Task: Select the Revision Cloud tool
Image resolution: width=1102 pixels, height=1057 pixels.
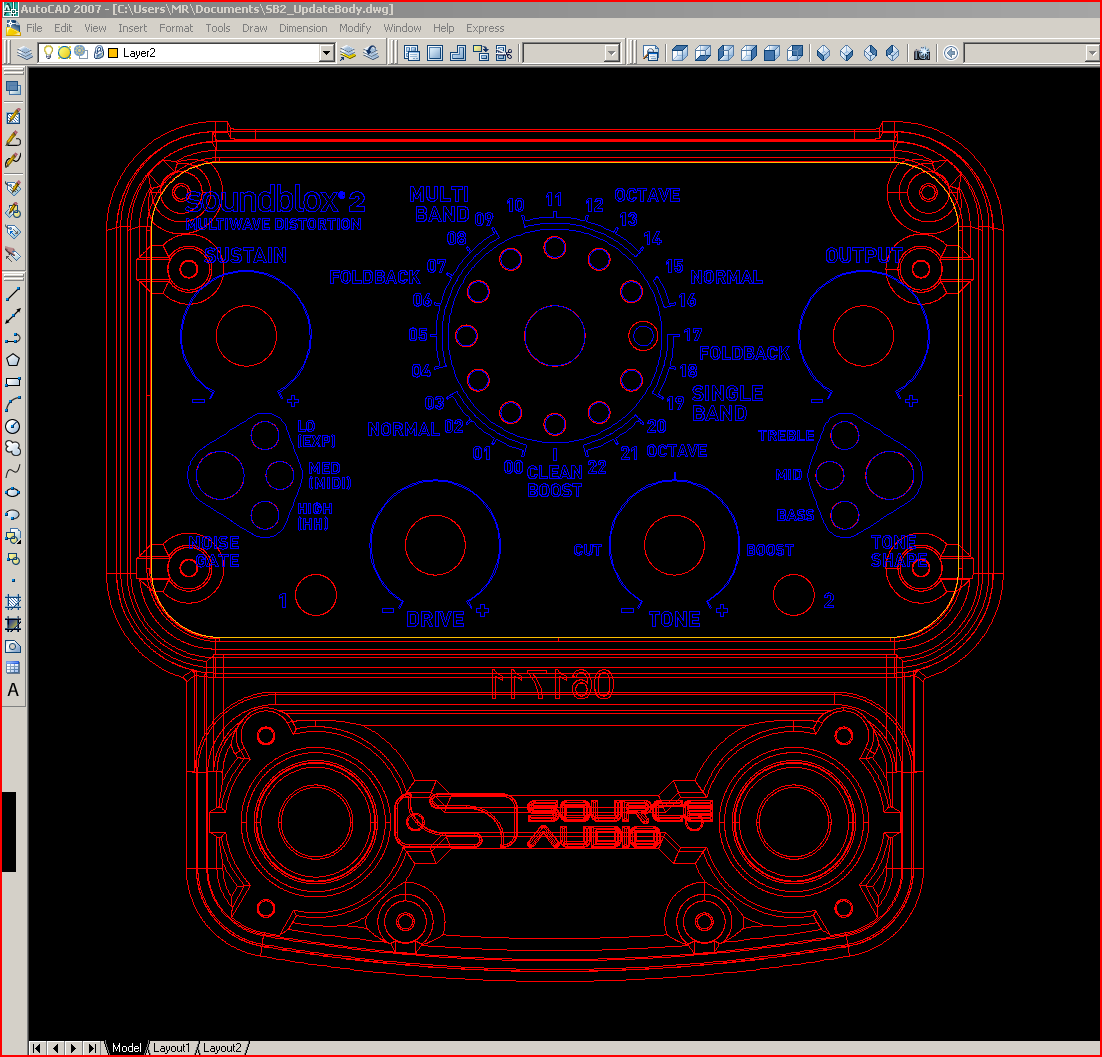Action: [13, 448]
